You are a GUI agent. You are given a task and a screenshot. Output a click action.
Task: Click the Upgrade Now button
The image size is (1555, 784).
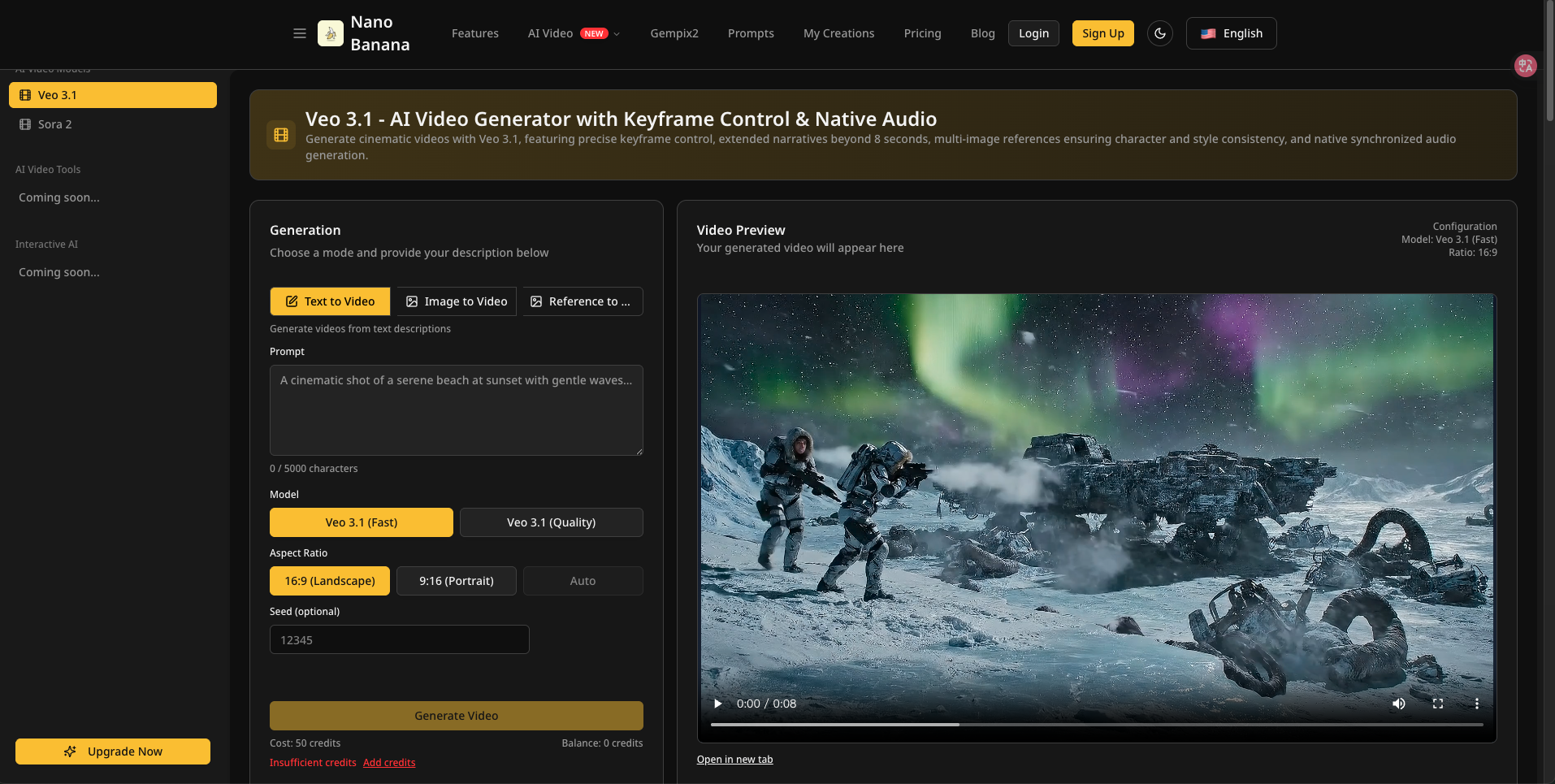point(113,752)
